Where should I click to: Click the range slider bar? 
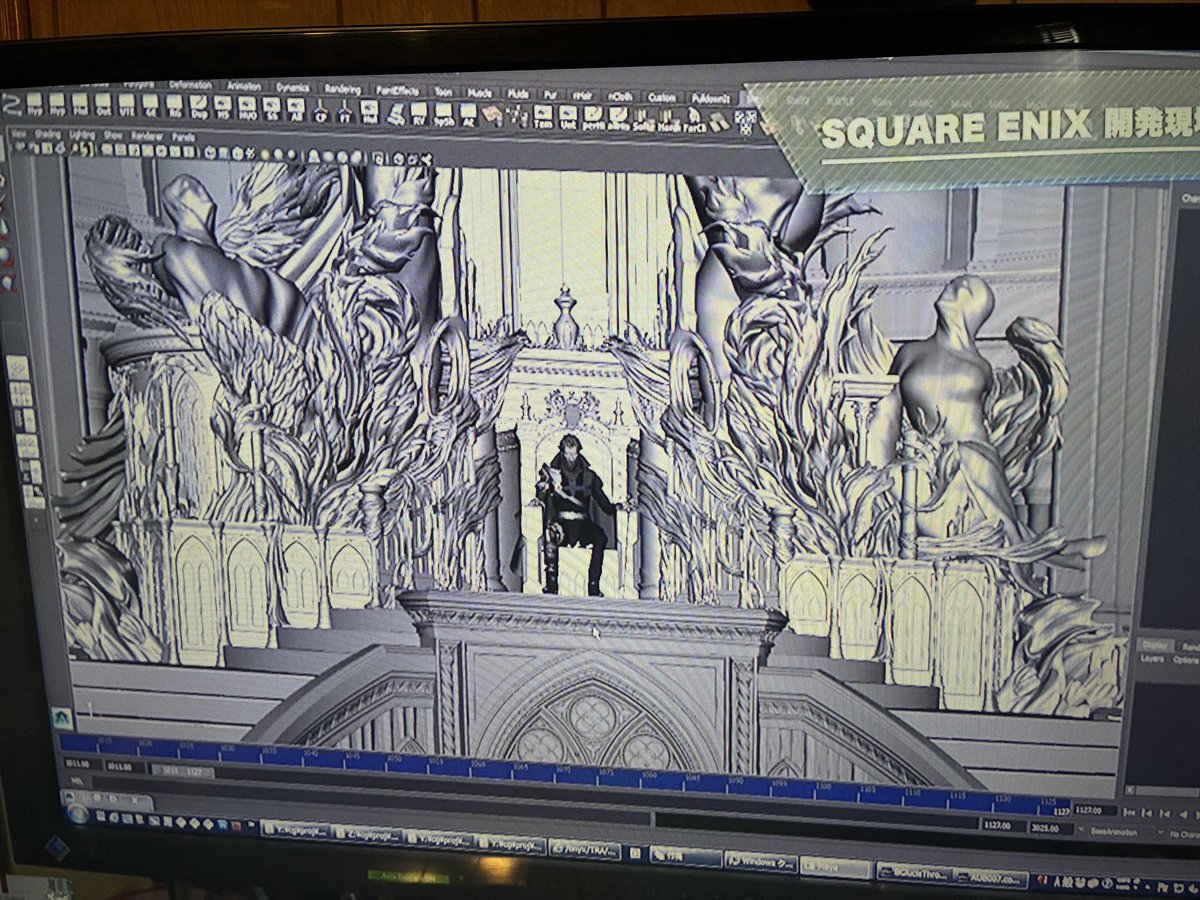click(x=182, y=771)
